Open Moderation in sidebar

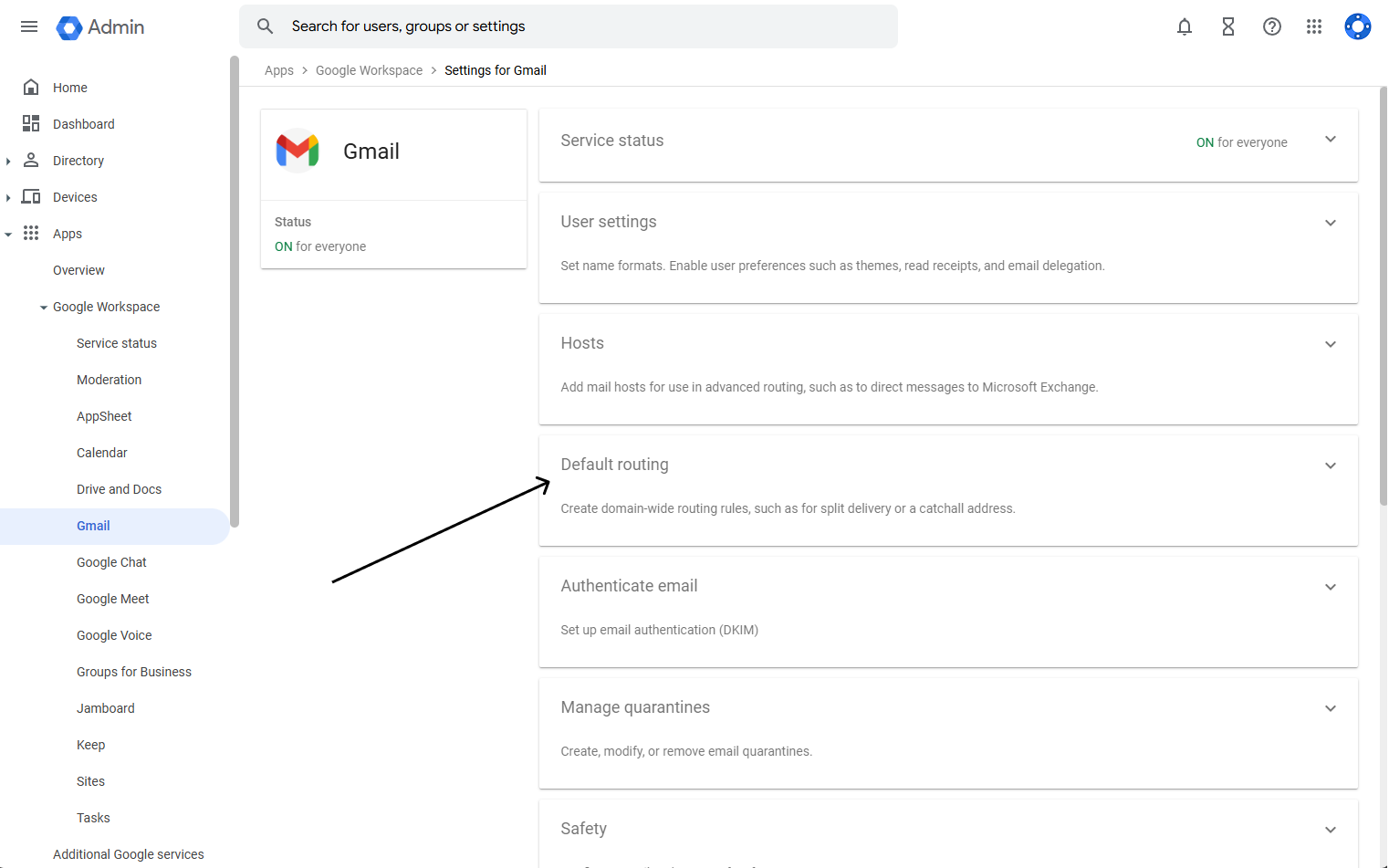click(109, 380)
